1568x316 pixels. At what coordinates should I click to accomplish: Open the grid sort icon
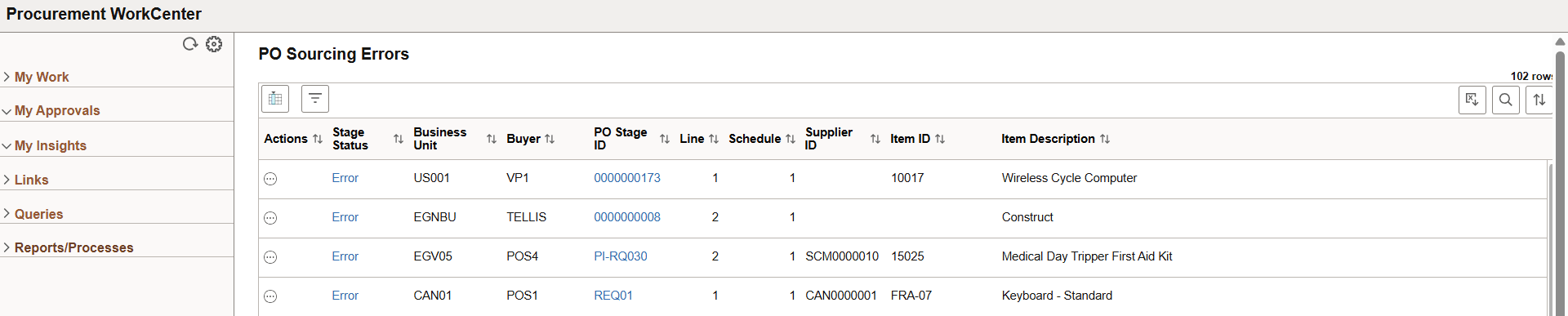click(1539, 100)
